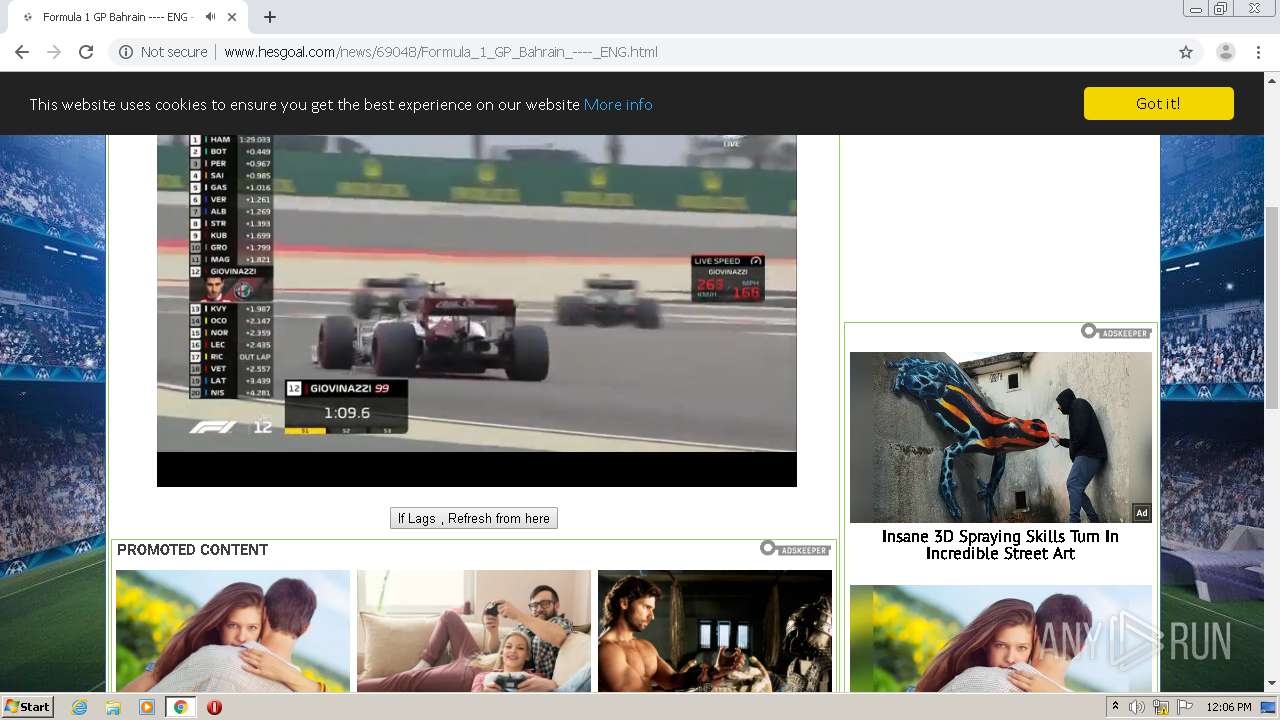Click the network tray icon
The width and height of the screenshot is (1280, 720).
pos(1161,707)
